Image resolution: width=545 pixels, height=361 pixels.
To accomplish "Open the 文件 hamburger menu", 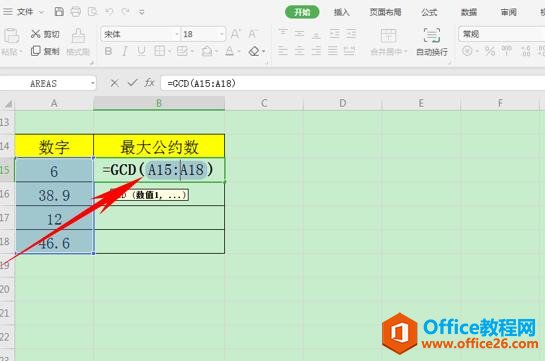I will 8,12.
